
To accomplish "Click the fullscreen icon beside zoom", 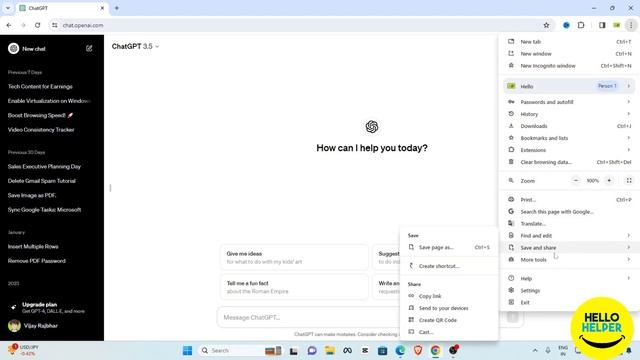I will (629, 180).
